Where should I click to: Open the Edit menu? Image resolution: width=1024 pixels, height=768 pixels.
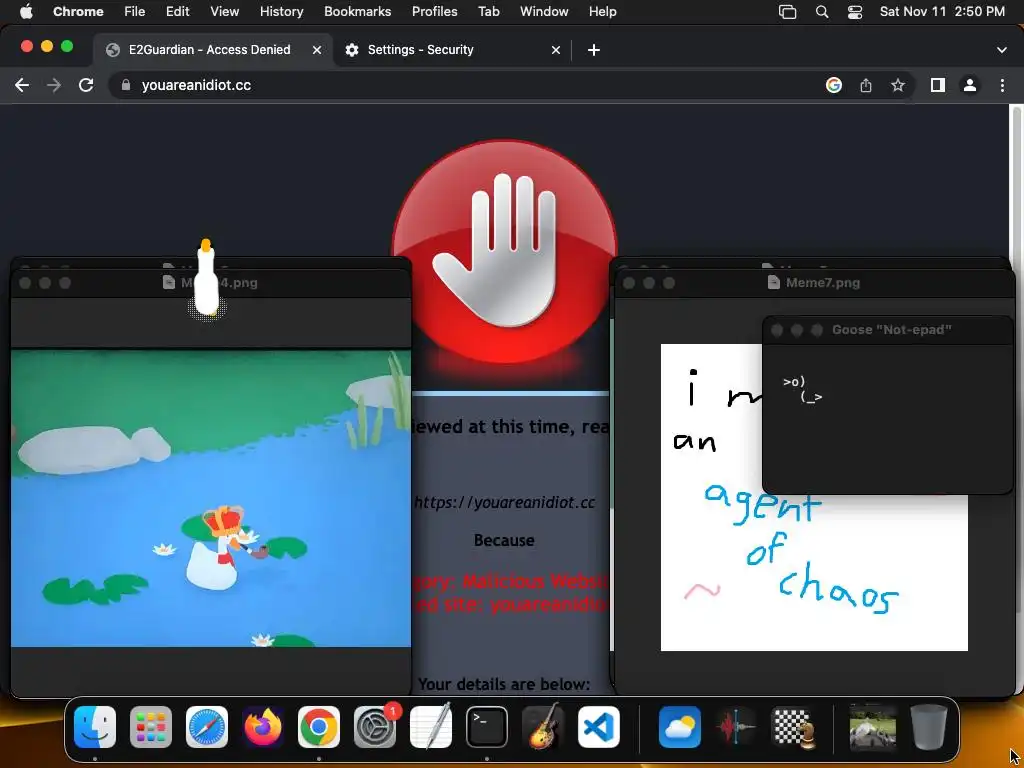point(178,11)
